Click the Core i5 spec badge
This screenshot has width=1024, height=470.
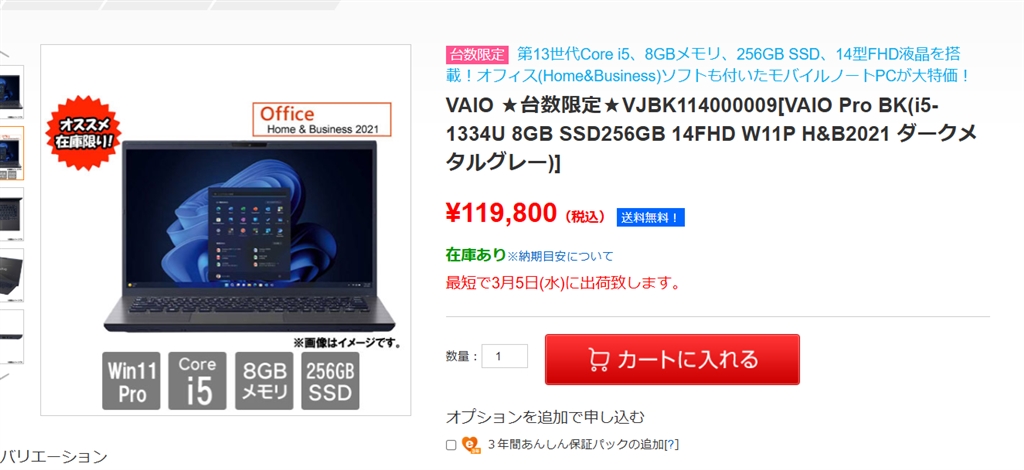click(197, 381)
